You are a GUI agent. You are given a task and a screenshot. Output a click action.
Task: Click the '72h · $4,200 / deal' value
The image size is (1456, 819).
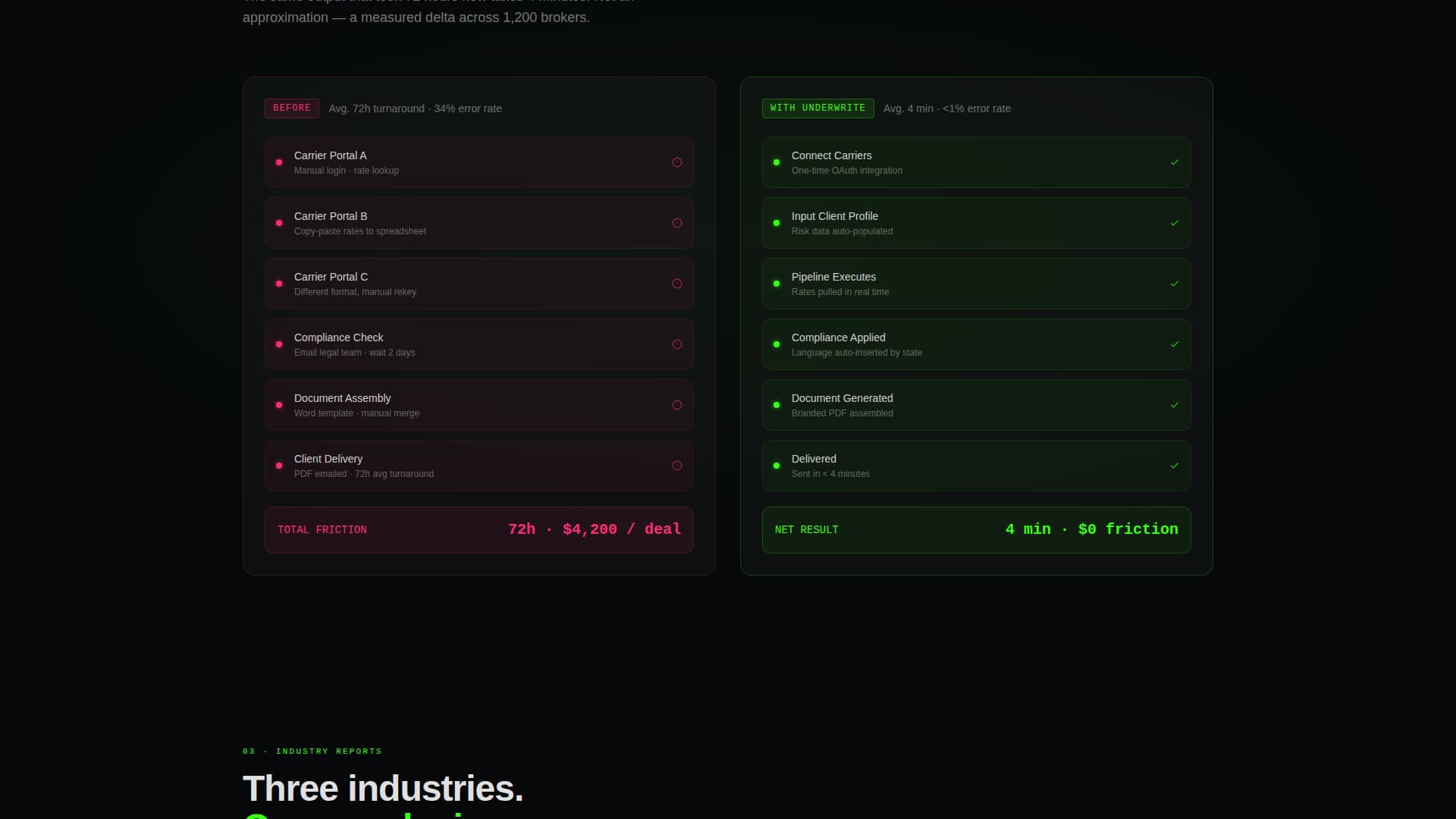pos(595,529)
